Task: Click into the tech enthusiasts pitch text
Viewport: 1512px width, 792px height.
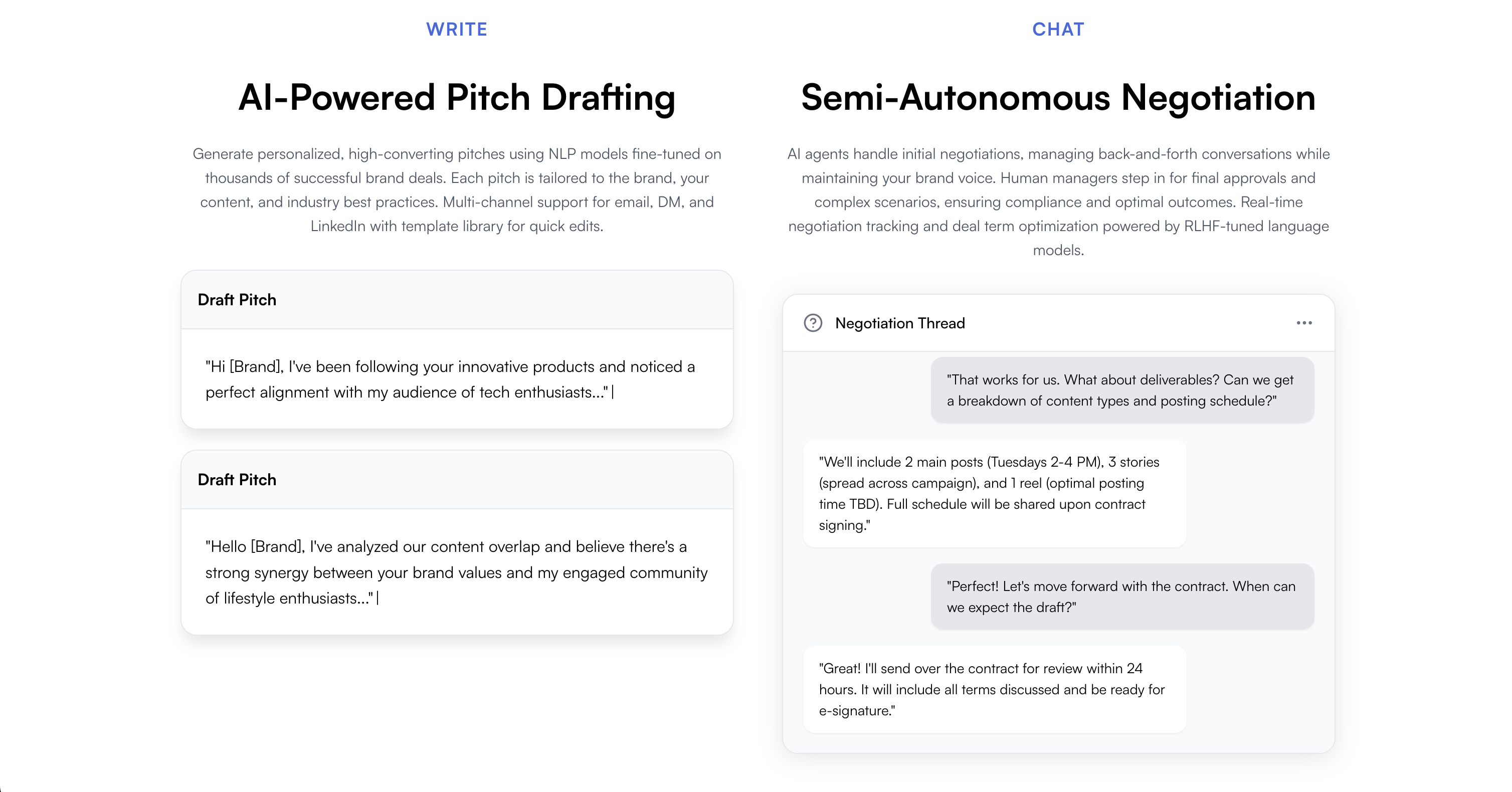Action: pyautogui.click(x=450, y=379)
